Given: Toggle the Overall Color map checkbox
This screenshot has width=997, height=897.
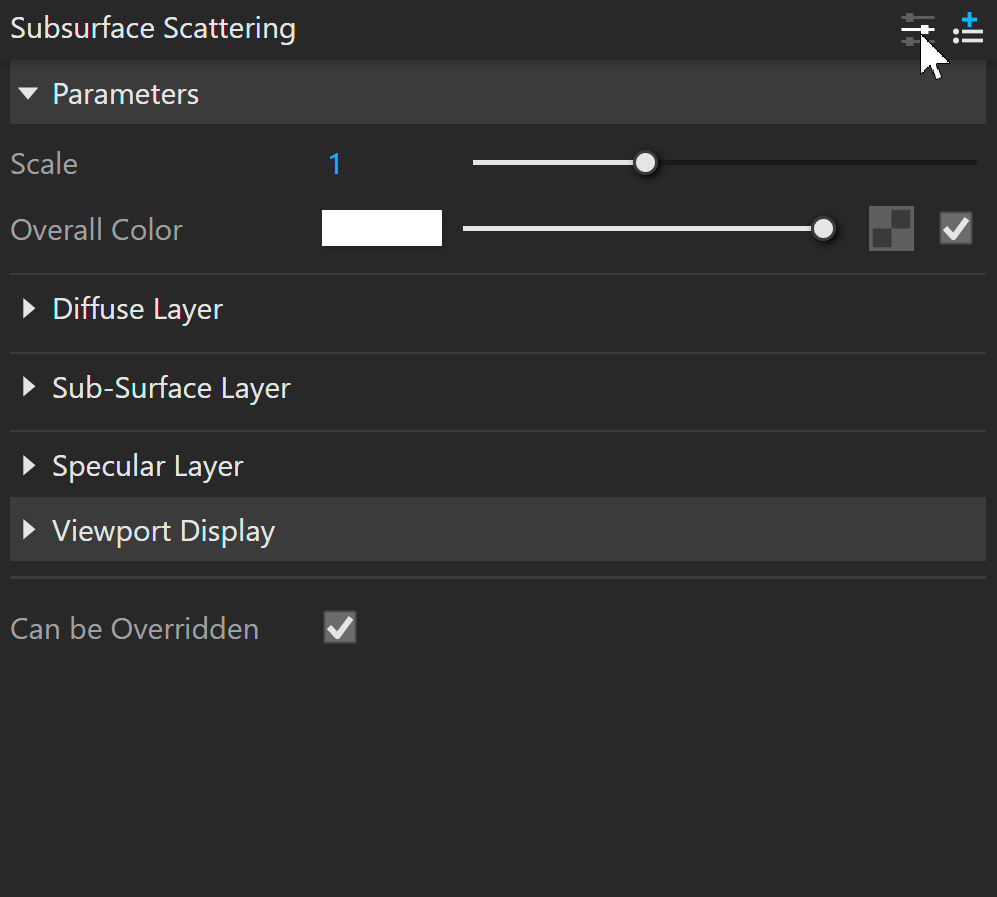Looking at the screenshot, I should point(956,228).
